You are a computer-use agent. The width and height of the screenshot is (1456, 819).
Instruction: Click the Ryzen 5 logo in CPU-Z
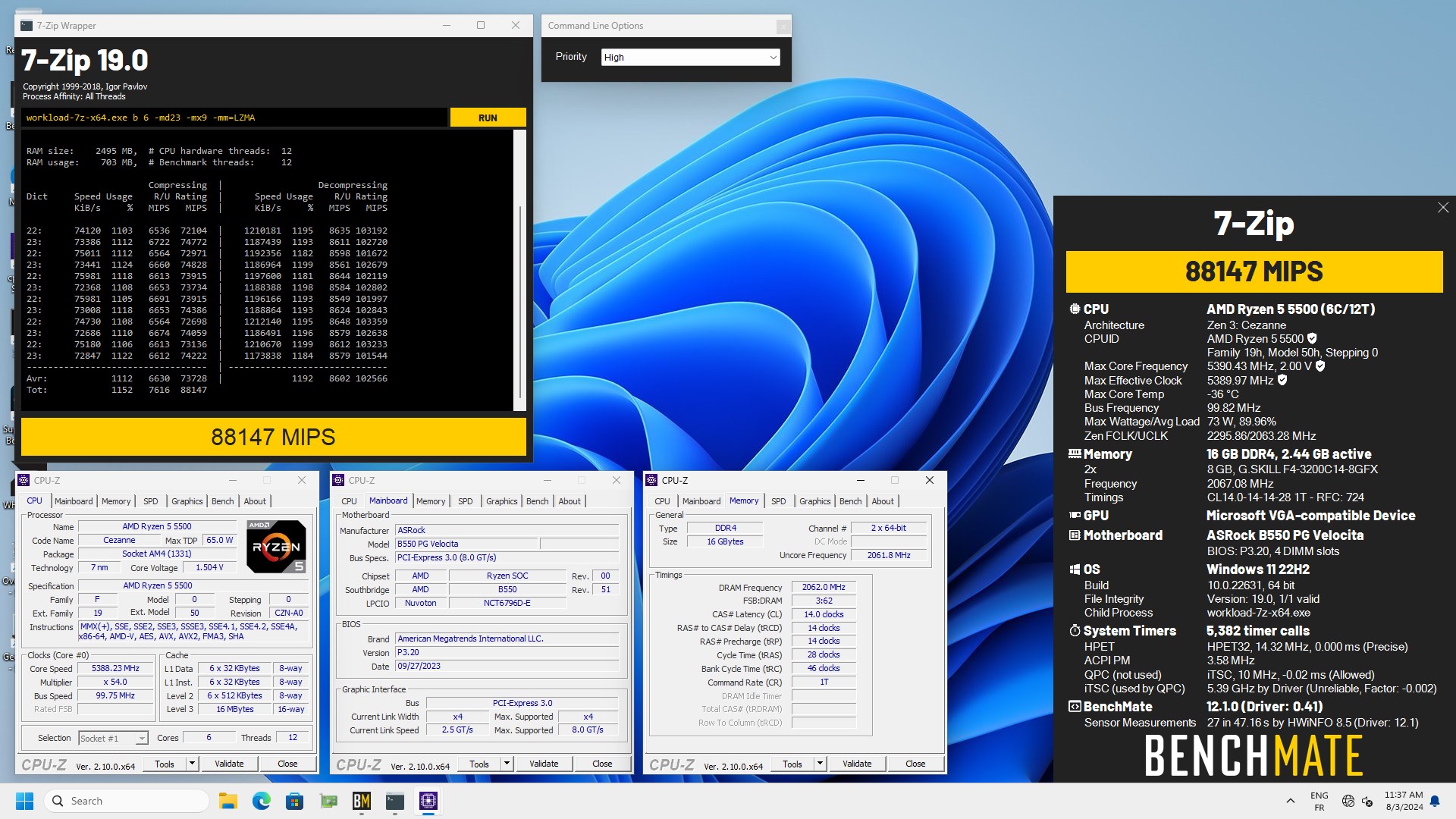click(x=276, y=546)
